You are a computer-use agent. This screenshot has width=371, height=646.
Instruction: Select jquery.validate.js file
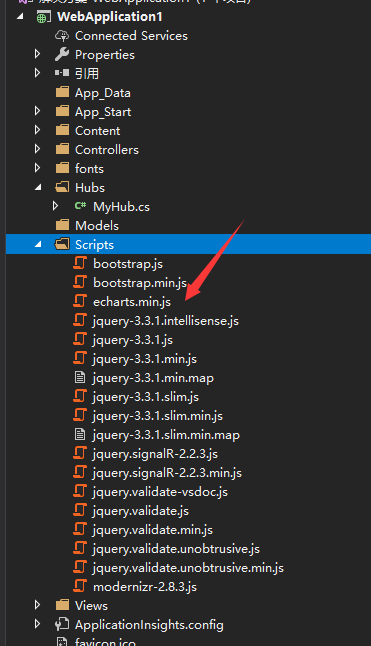pyautogui.click(x=140, y=510)
